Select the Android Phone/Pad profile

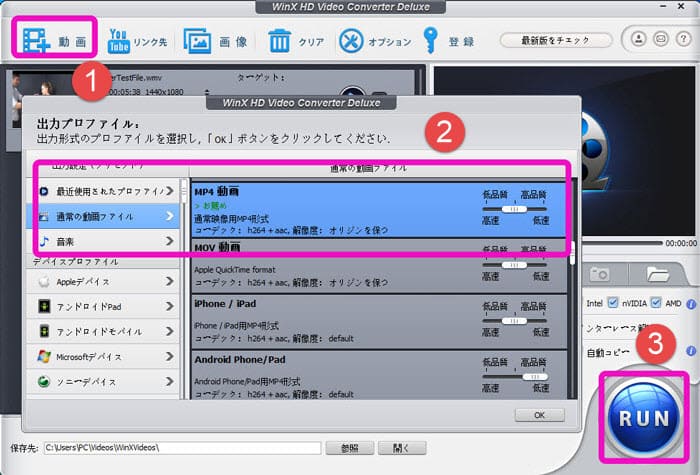pyautogui.click(x=379, y=375)
